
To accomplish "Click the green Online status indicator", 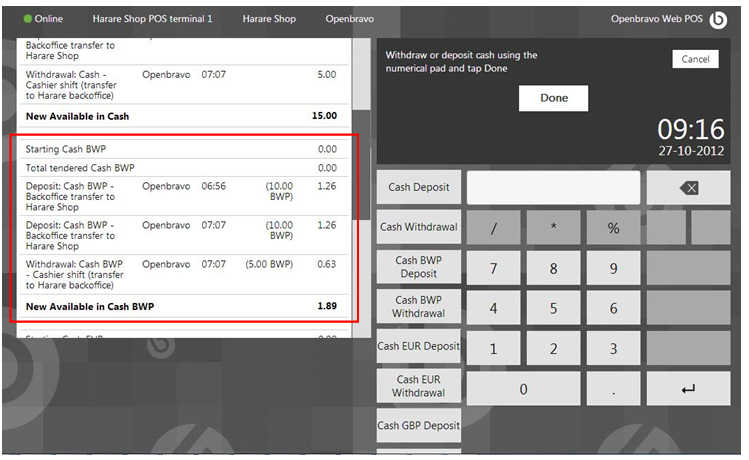I will 28,19.
